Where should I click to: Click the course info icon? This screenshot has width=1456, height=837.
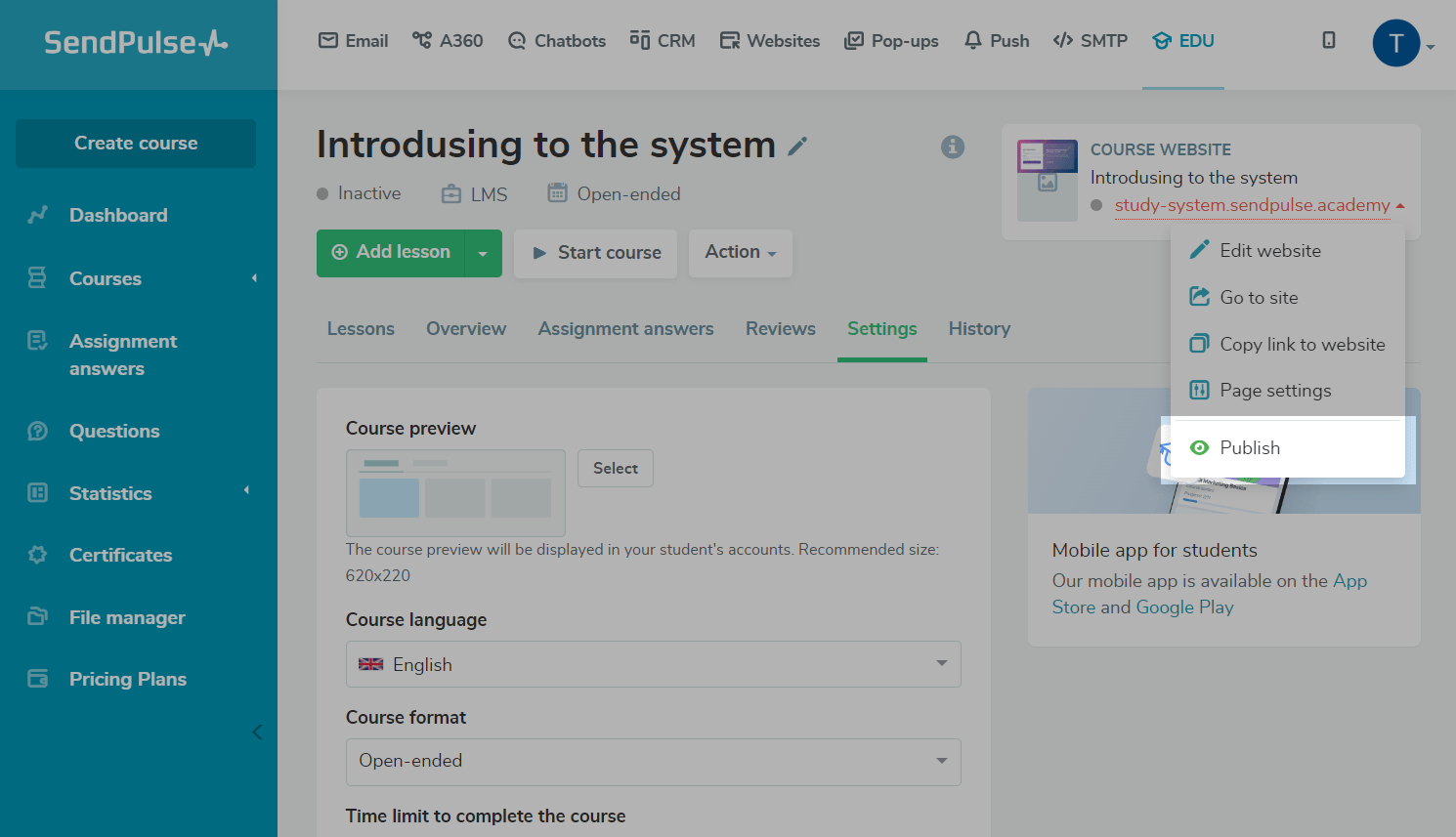click(953, 146)
